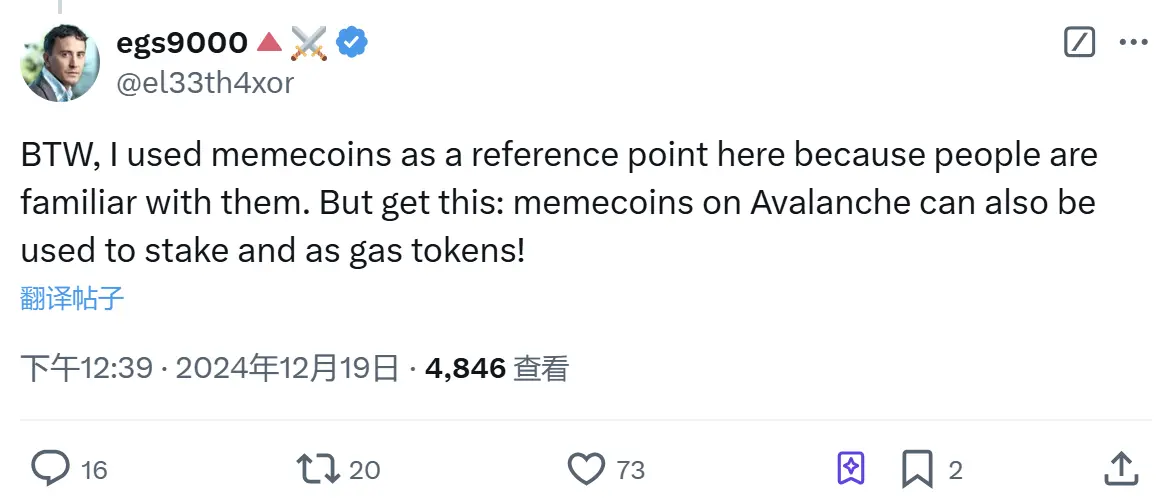The width and height of the screenshot is (1171, 498).
Task: Open egs9000's profile avatar photo
Action: (61, 61)
